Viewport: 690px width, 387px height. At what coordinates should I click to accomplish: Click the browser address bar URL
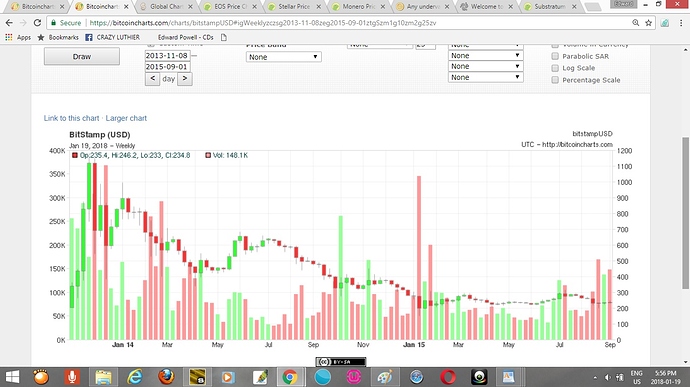point(263,23)
